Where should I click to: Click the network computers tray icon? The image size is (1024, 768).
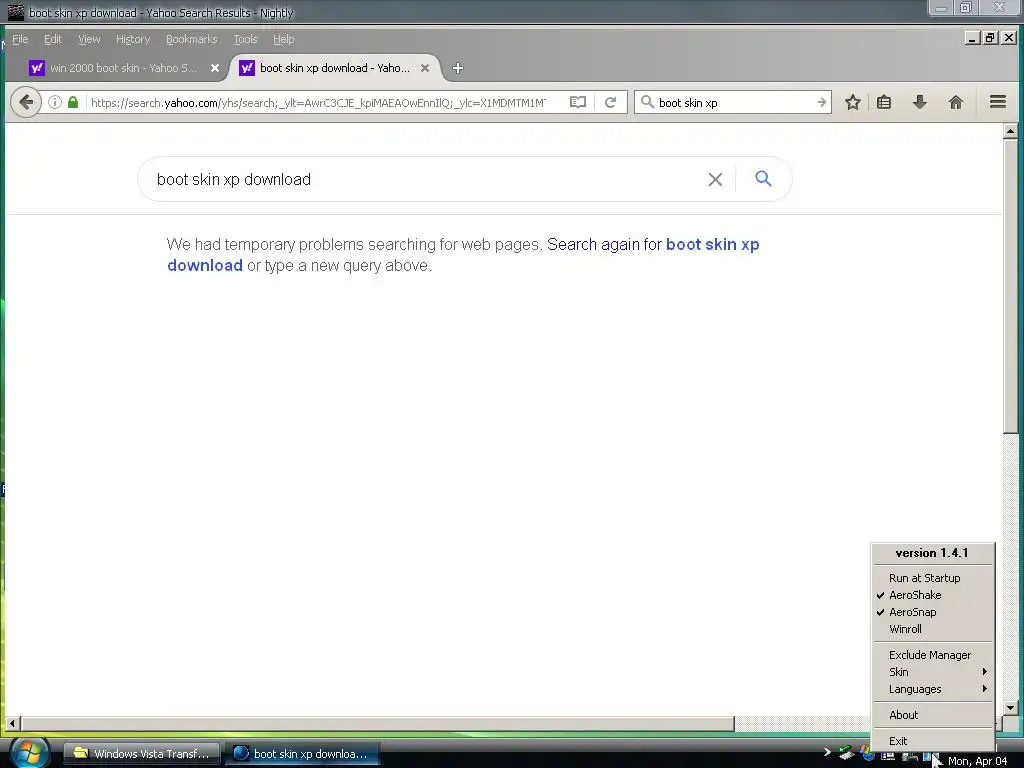point(910,757)
